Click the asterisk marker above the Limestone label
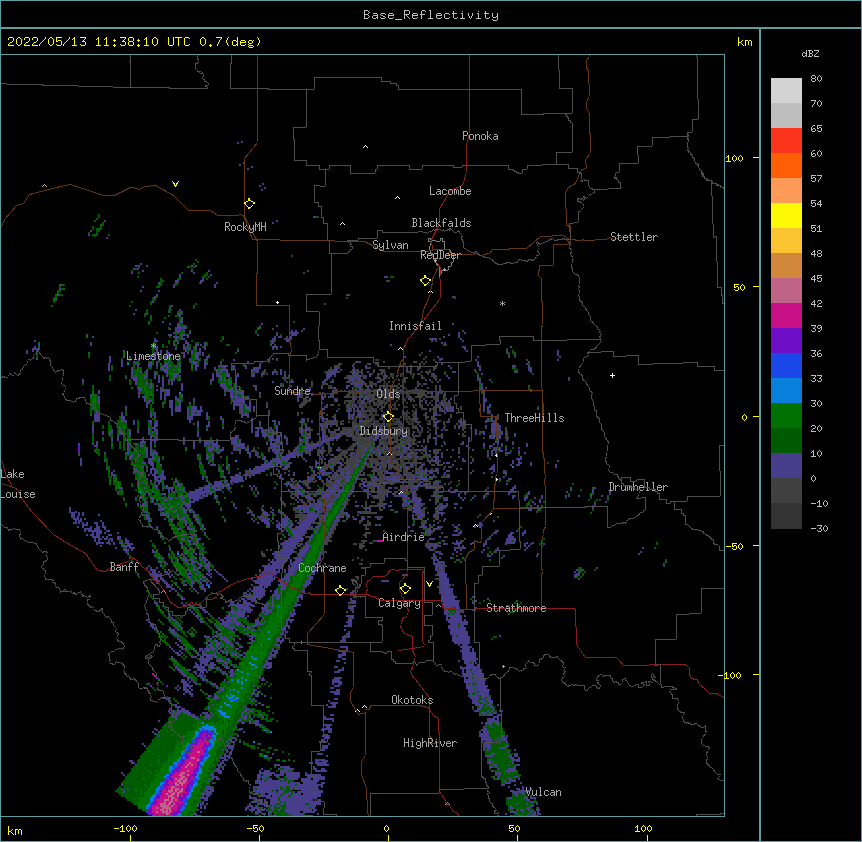The width and height of the screenshot is (862, 842). (x=154, y=346)
